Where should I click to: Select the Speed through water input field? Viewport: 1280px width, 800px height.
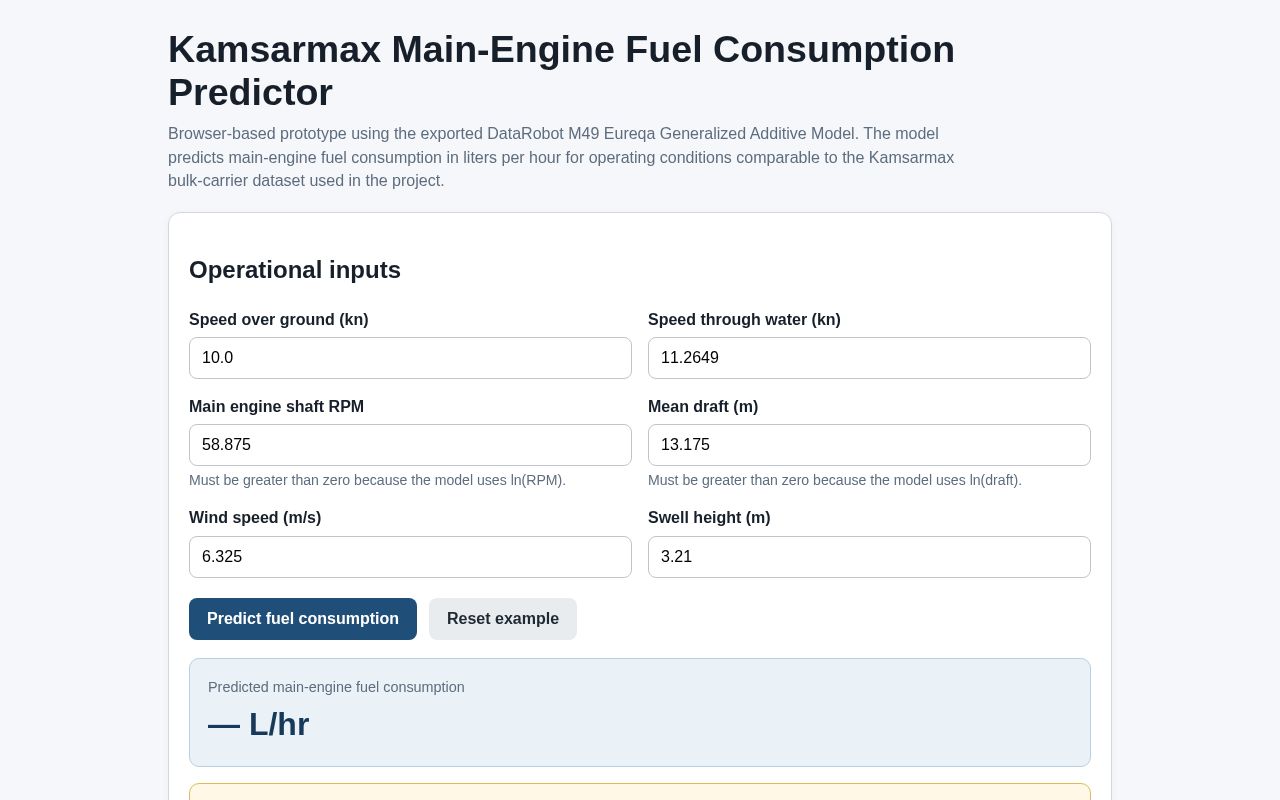click(869, 358)
